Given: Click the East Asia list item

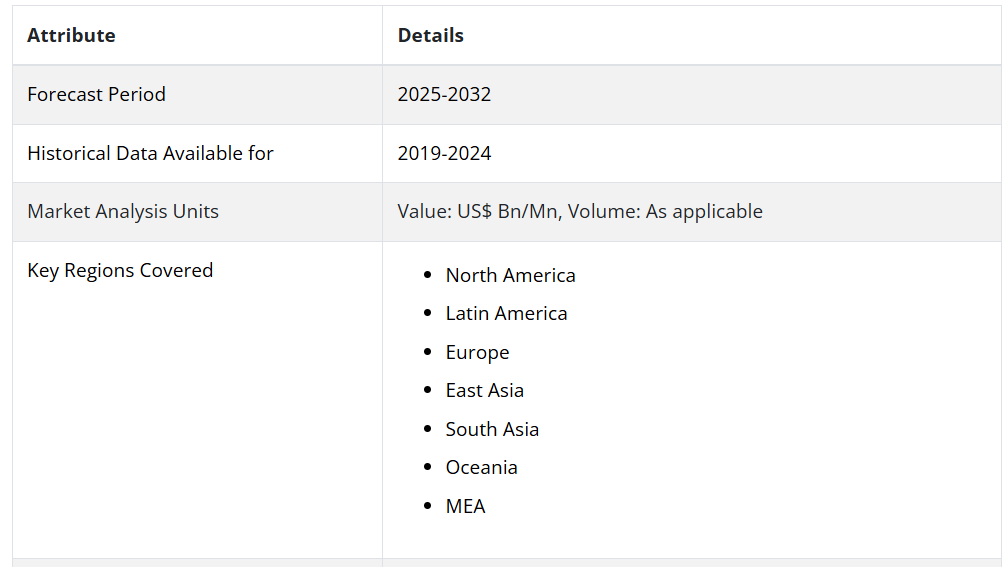Looking at the screenshot, I should (485, 391).
